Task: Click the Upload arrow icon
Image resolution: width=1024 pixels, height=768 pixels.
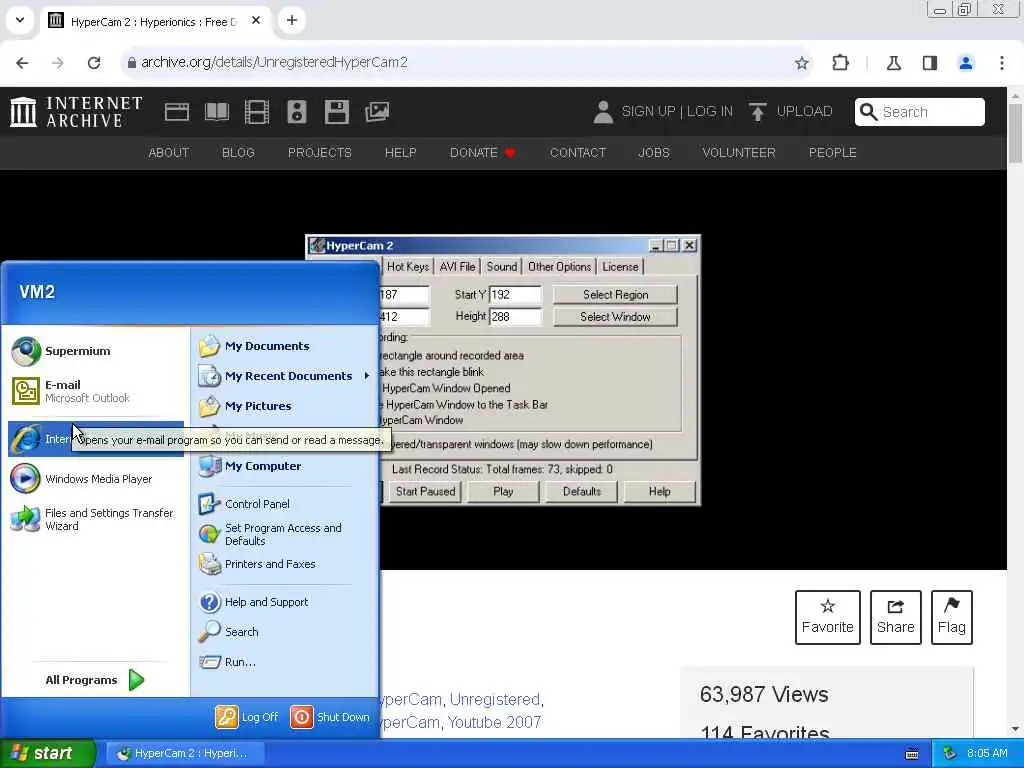Action: [758, 112]
